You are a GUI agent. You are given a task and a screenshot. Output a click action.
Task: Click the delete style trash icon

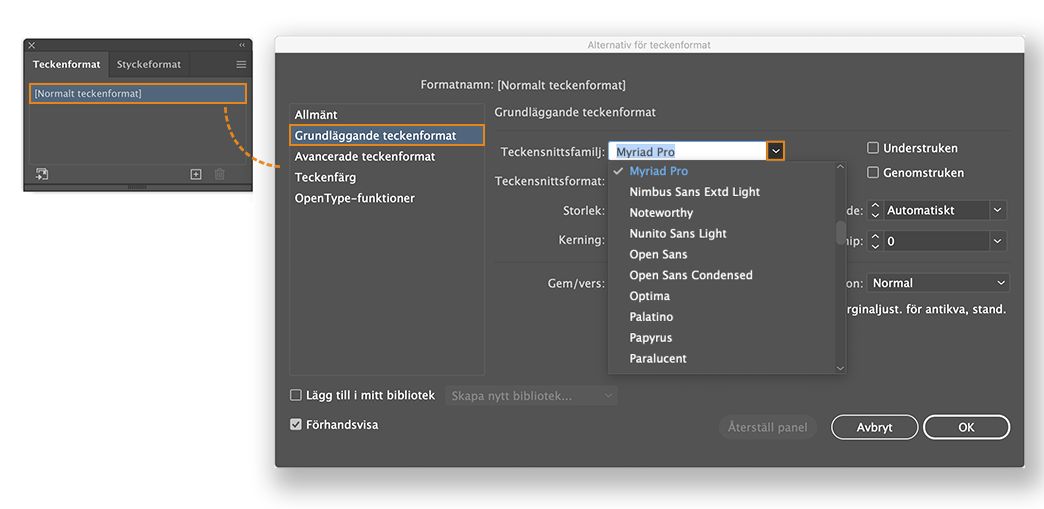[x=220, y=174]
